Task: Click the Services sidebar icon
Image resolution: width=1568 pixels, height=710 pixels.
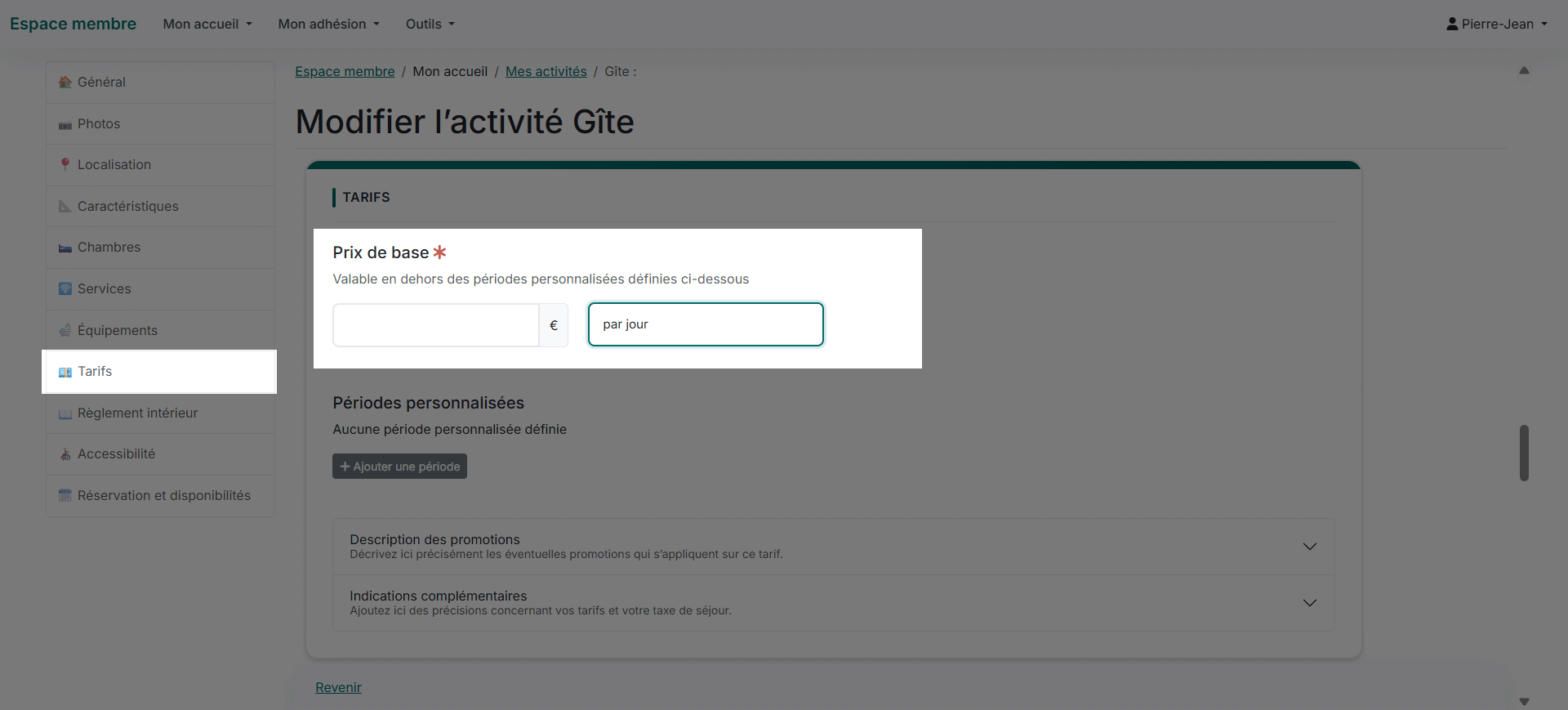Action: 65,289
